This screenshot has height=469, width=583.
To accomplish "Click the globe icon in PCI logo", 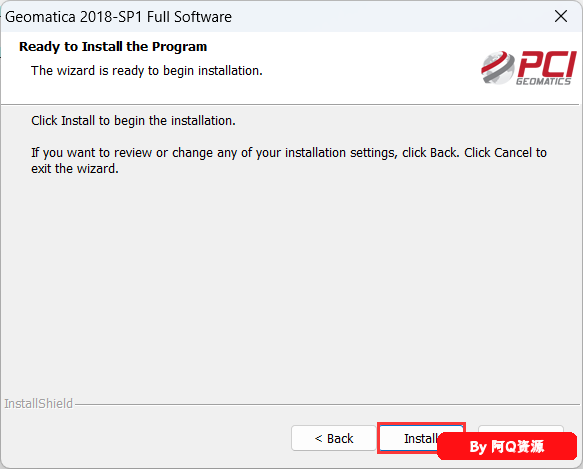I will pyautogui.click(x=498, y=68).
